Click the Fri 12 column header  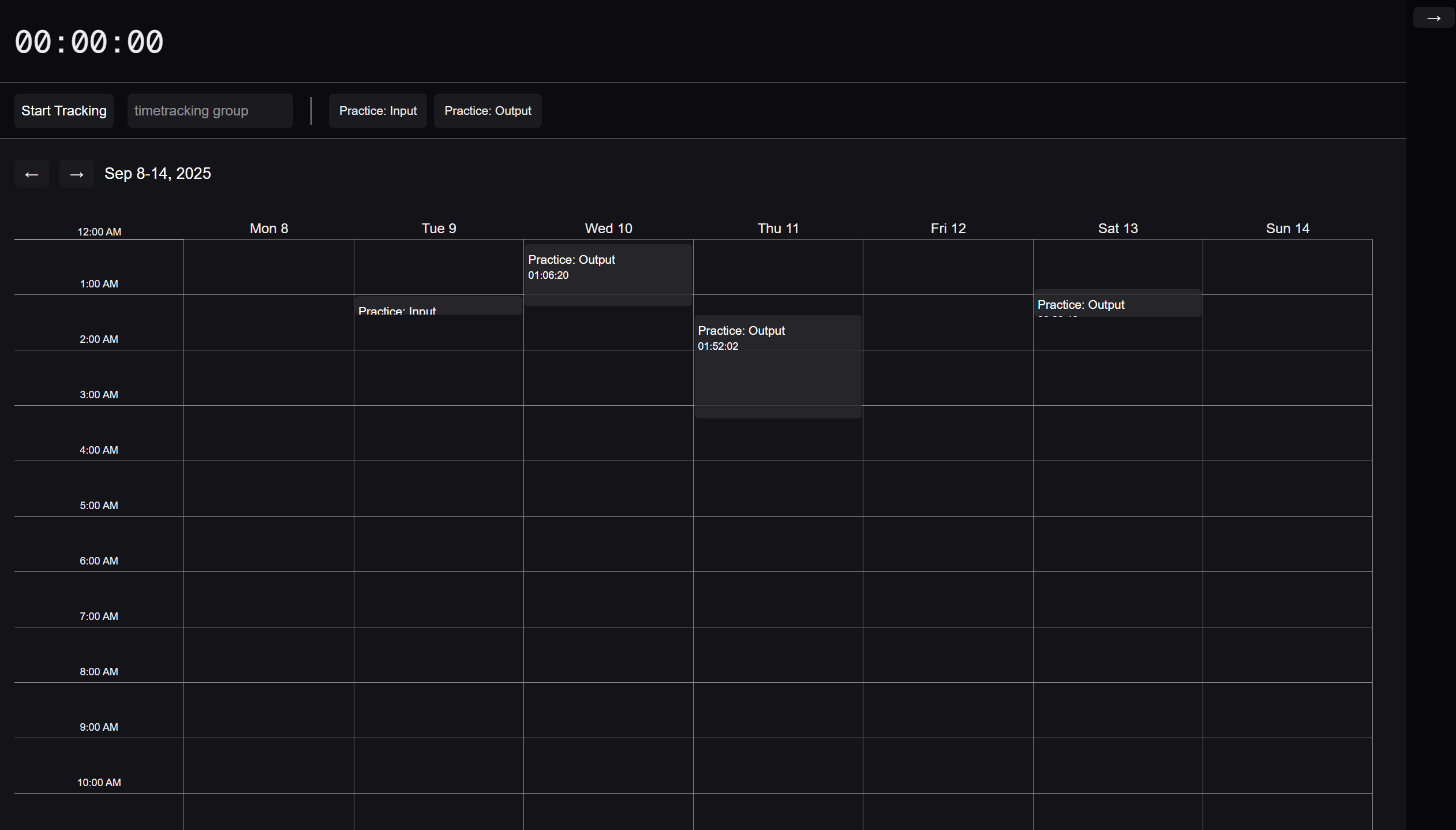pos(948,229)
